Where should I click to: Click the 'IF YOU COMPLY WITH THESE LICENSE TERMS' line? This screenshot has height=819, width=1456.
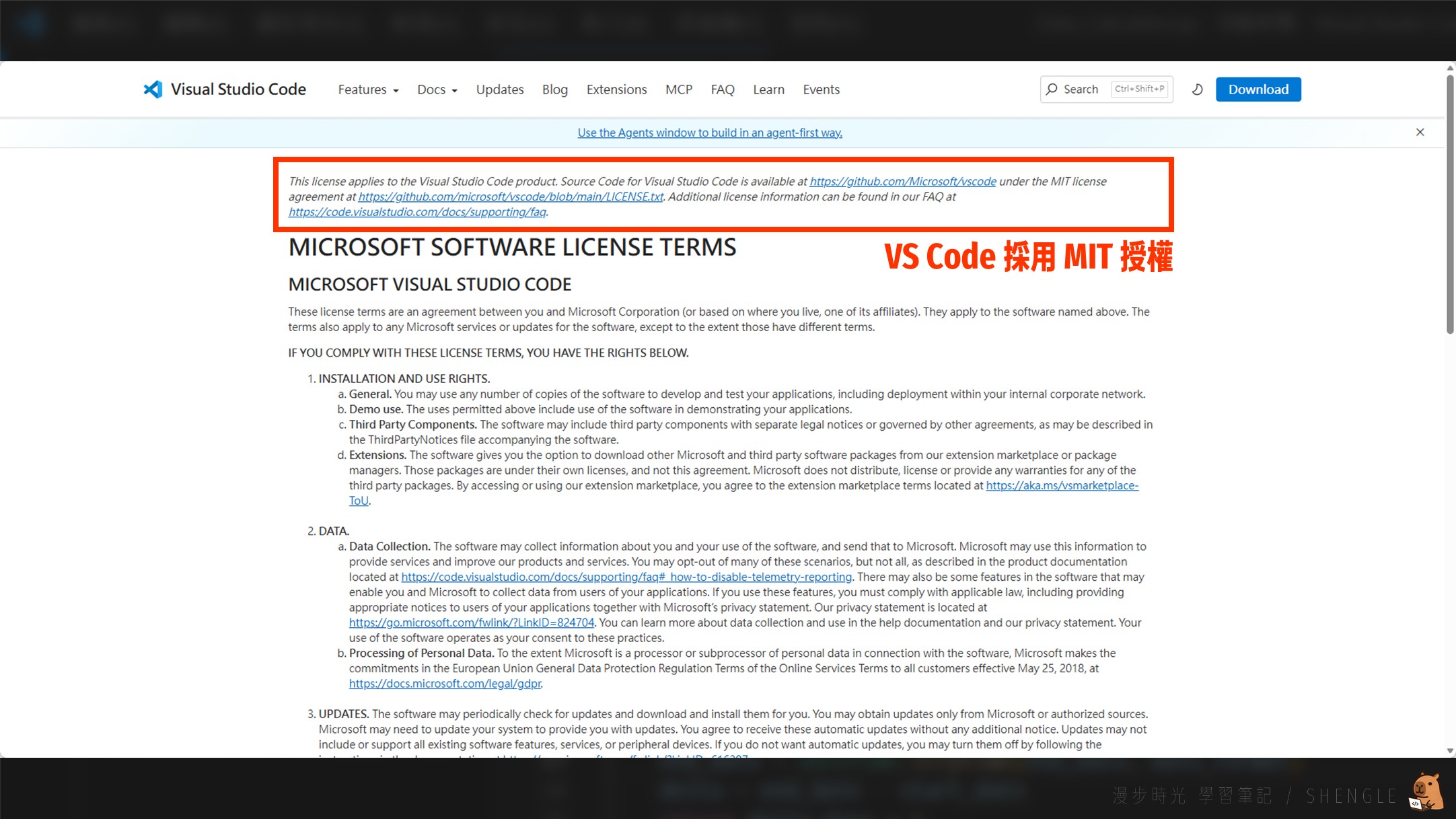click(488, 353)
